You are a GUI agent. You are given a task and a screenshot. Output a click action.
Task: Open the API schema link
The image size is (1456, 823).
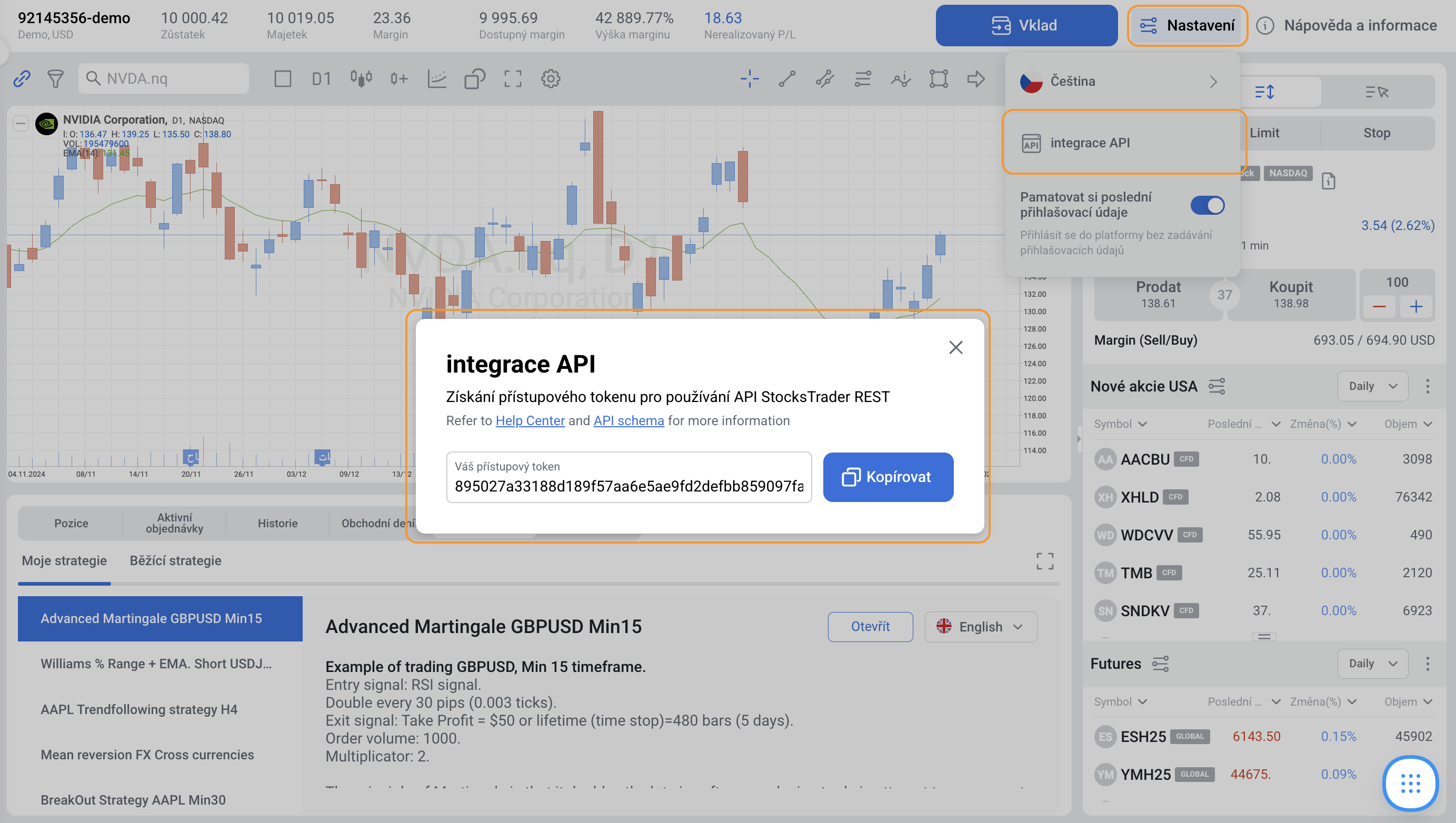[628, 420]
